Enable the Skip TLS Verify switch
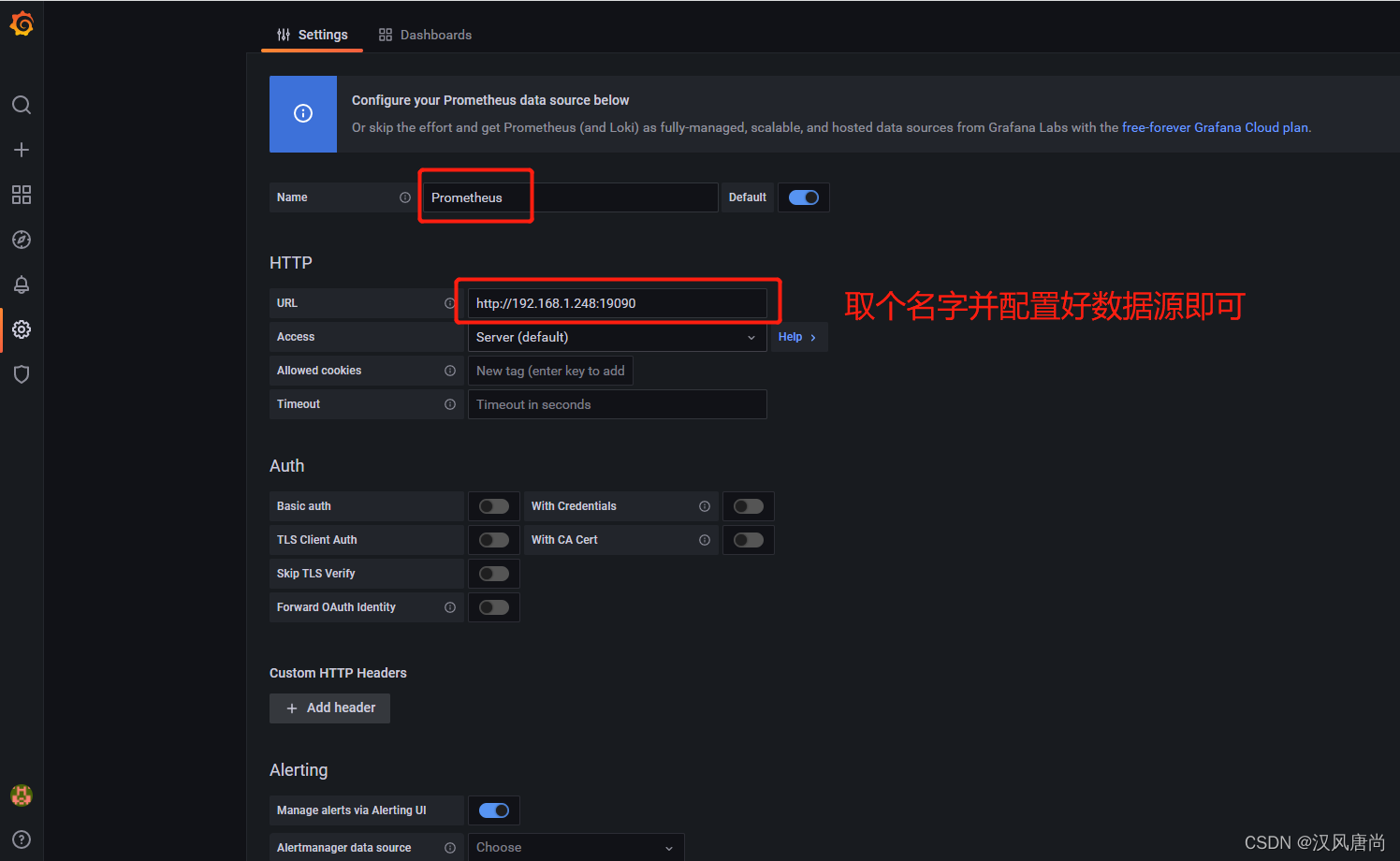The image size is (1400, 861). pos(494,574)
